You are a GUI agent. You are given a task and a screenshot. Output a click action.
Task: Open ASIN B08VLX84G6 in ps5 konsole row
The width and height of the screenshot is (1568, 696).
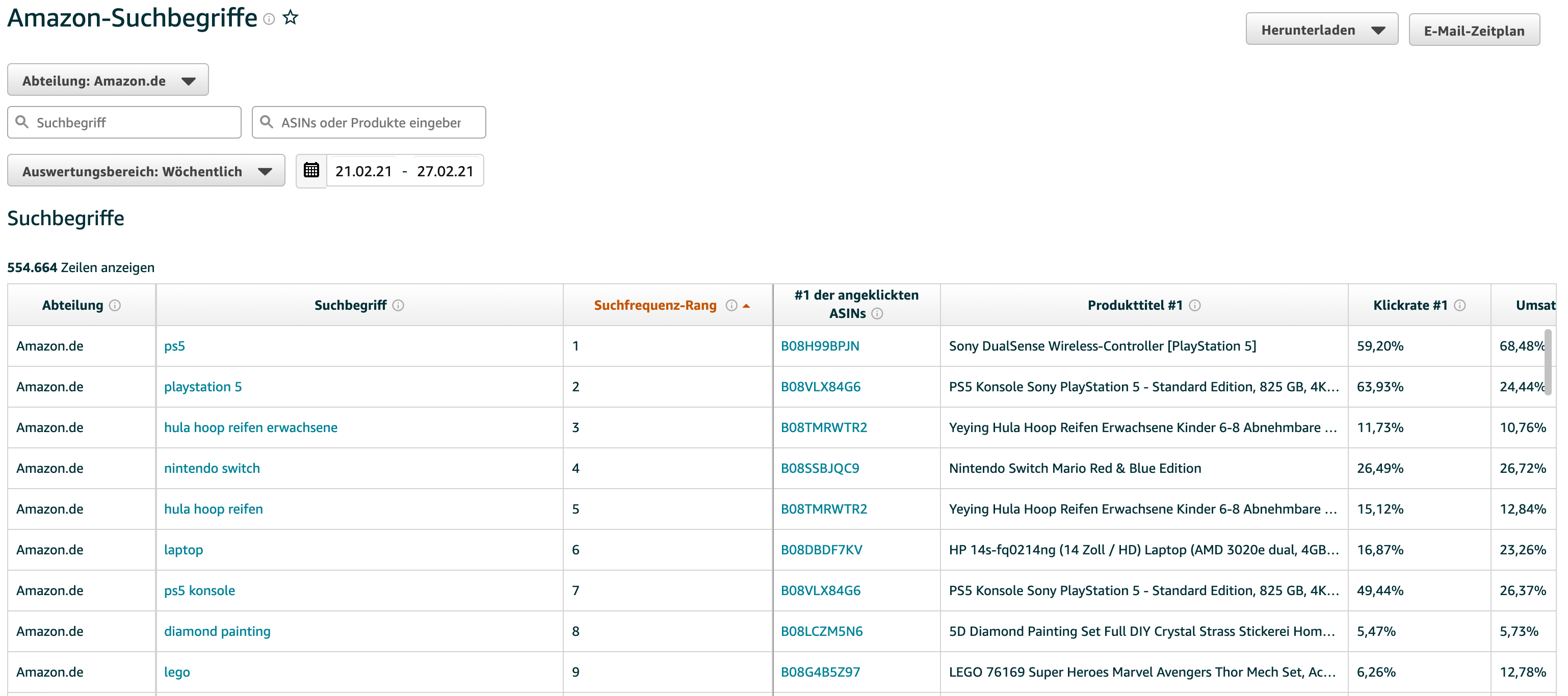821,591
